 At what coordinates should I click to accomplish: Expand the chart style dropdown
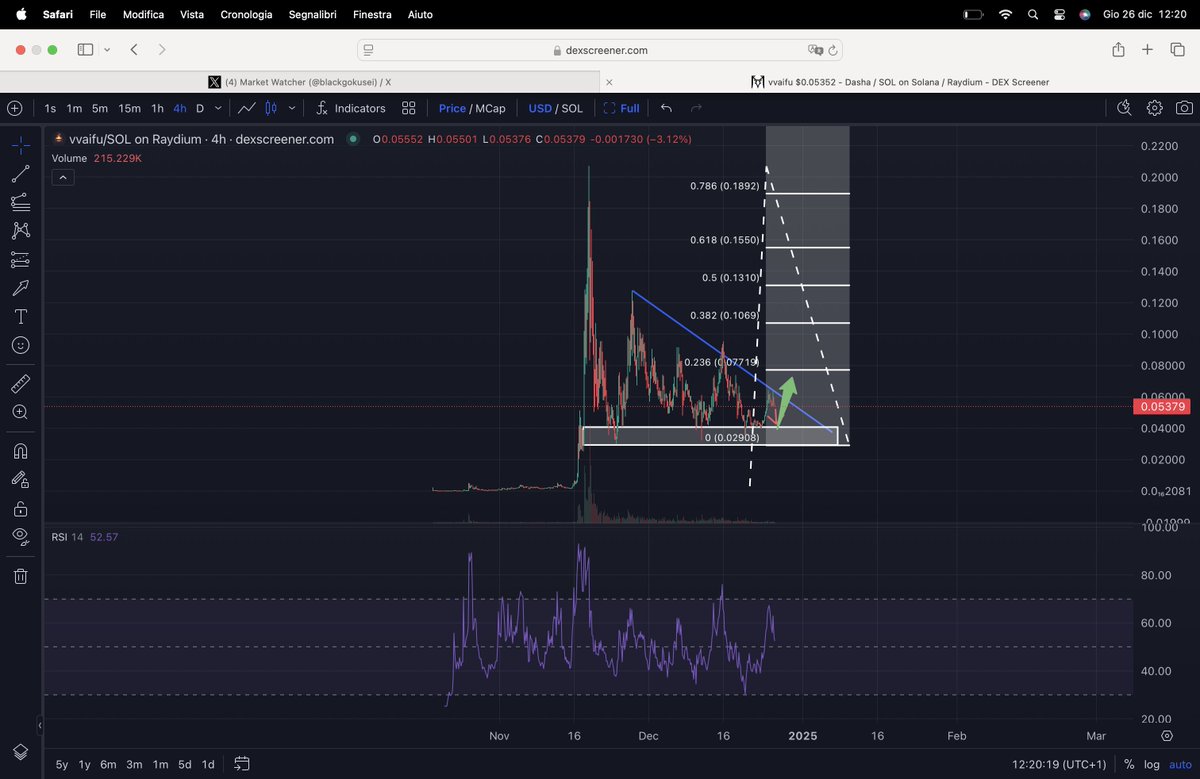292,108
